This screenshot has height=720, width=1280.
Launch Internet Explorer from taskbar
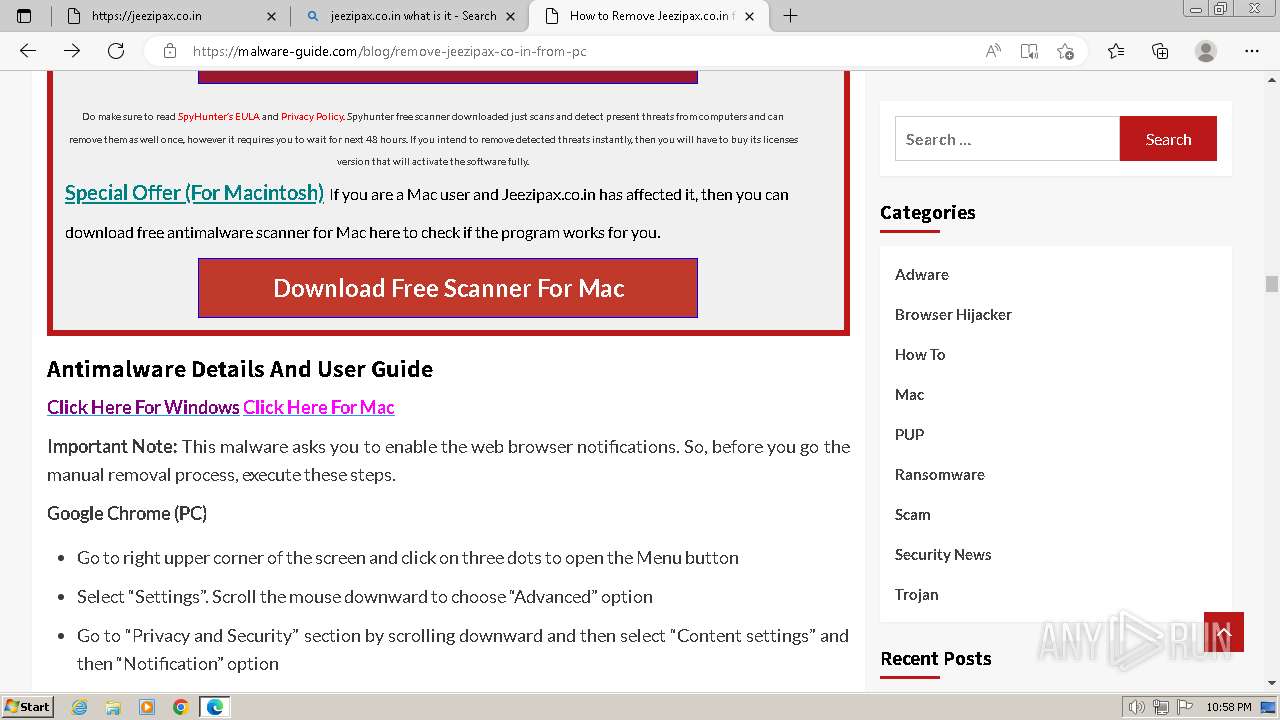click(80, 707)
